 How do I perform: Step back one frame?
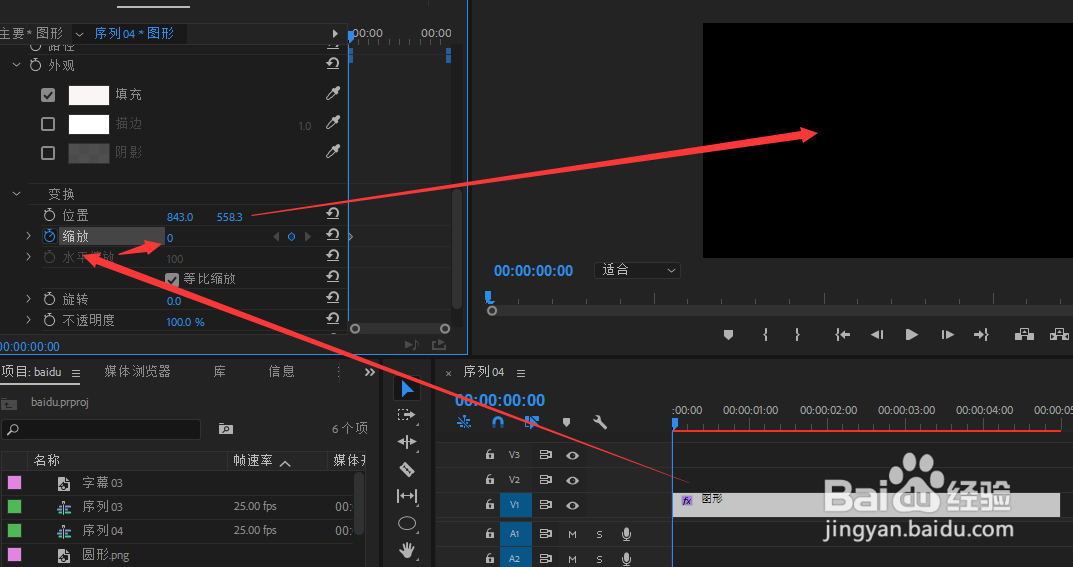tap(877, 334)
